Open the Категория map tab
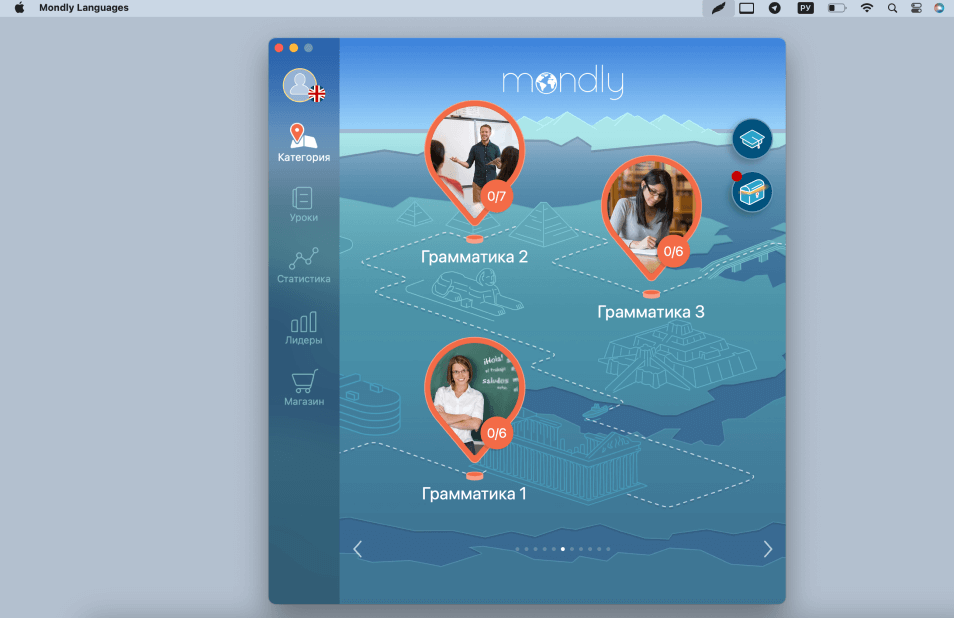Image resolution: width=954 pixels, height=618 pixels. (x=303, y=142)
